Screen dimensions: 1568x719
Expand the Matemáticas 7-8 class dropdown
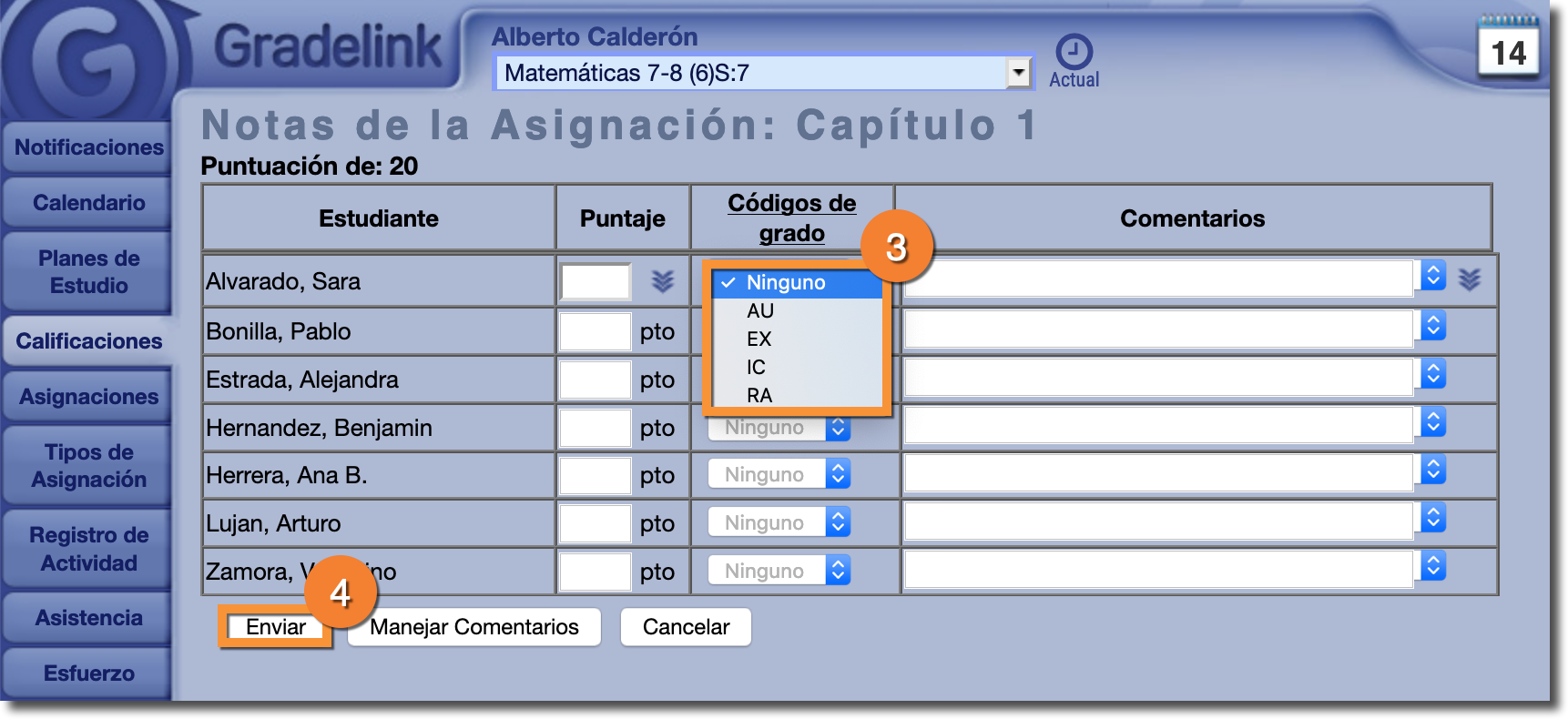[1018, 73]
